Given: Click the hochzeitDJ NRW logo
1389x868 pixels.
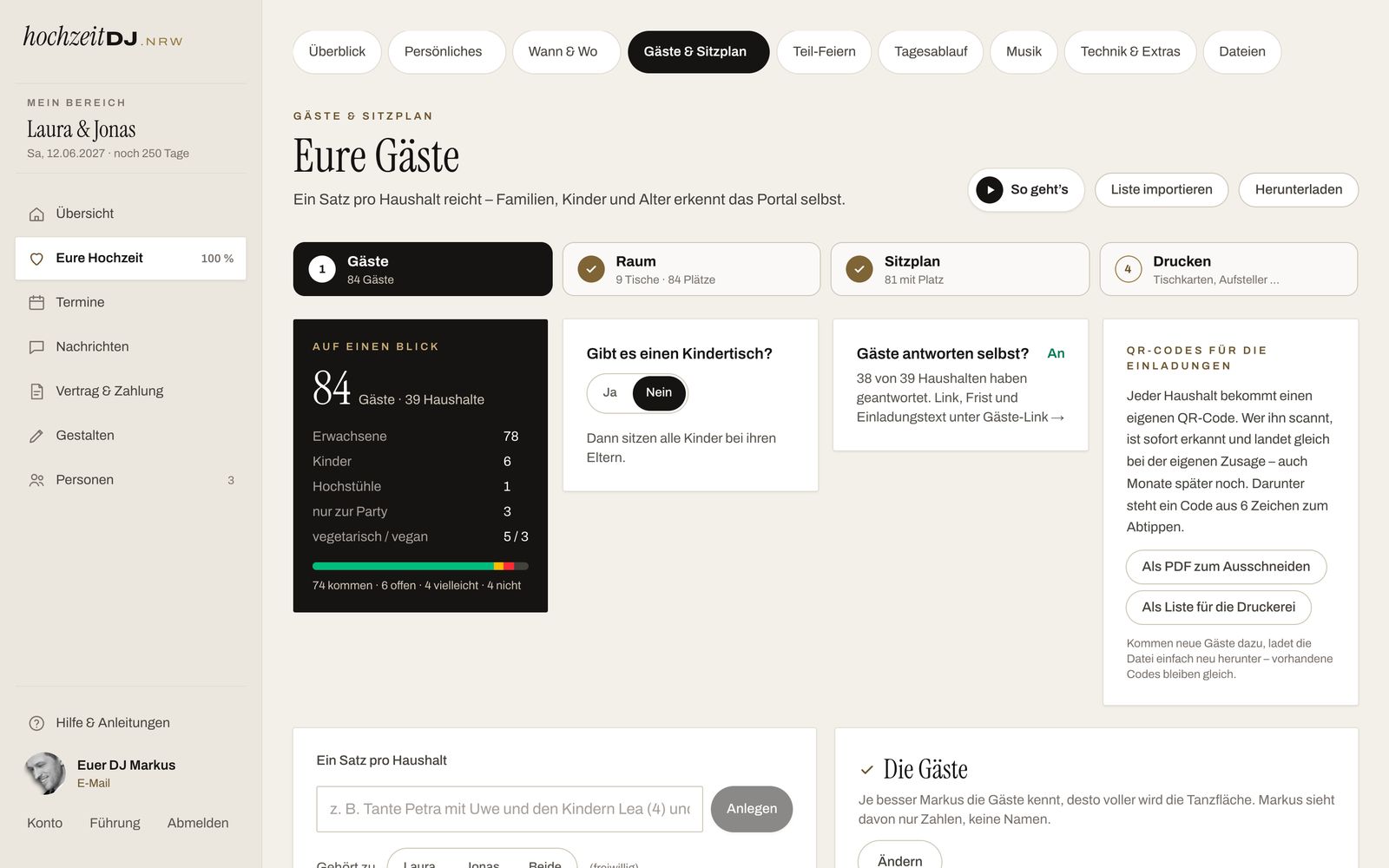Looking at the screenshot, I should [102, 37].
